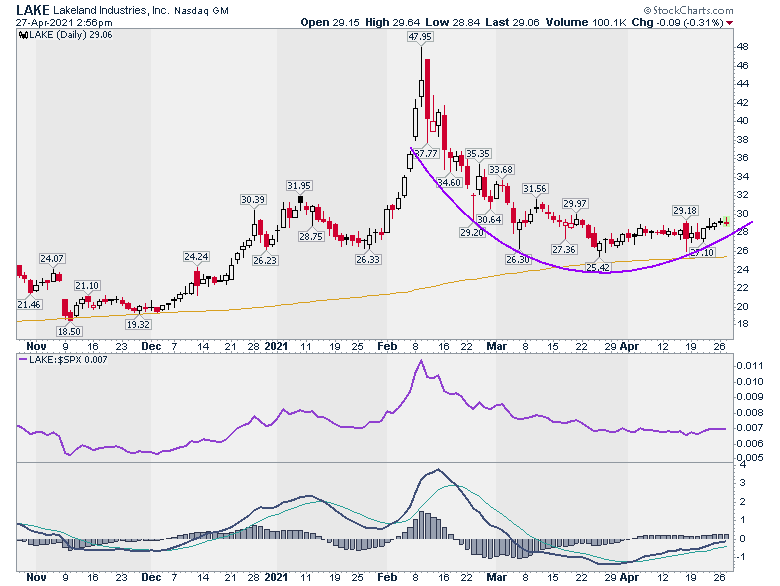
Task: Click the 31.95 price label
Action: pyautogui.click(x=298, y=186)
